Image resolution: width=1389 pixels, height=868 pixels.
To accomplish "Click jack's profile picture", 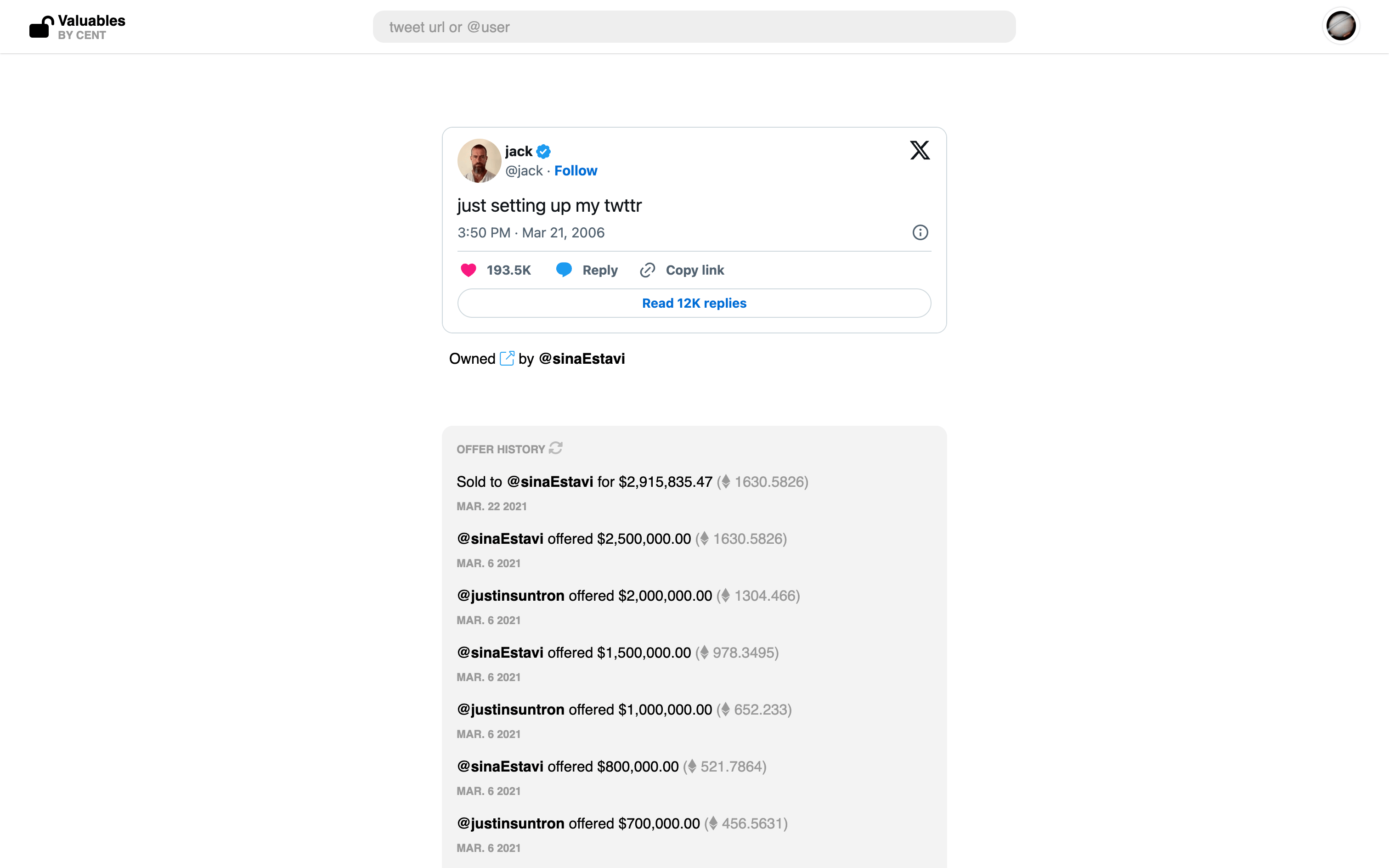I will 479,161.
